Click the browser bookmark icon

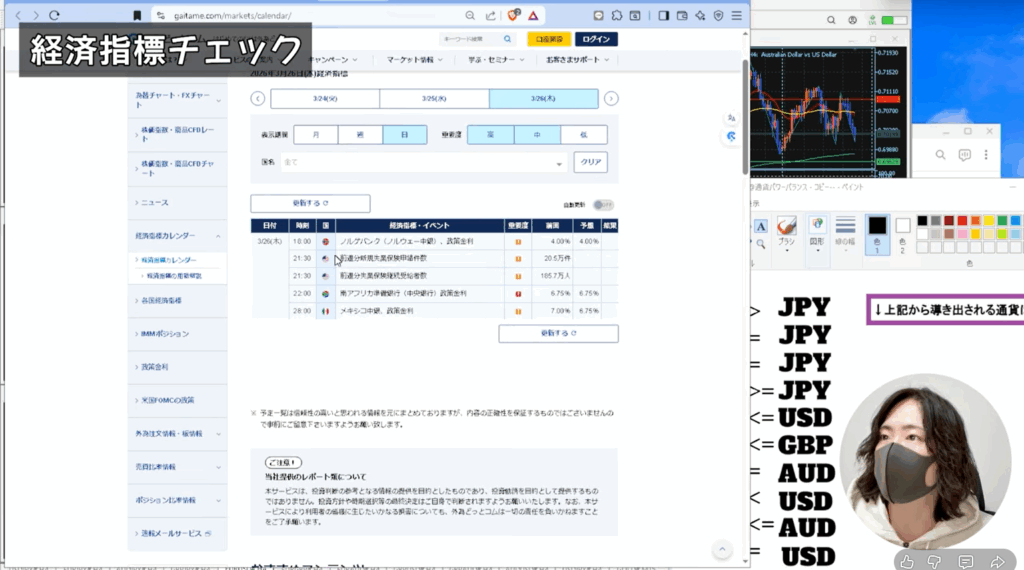(x=137, y=15)
